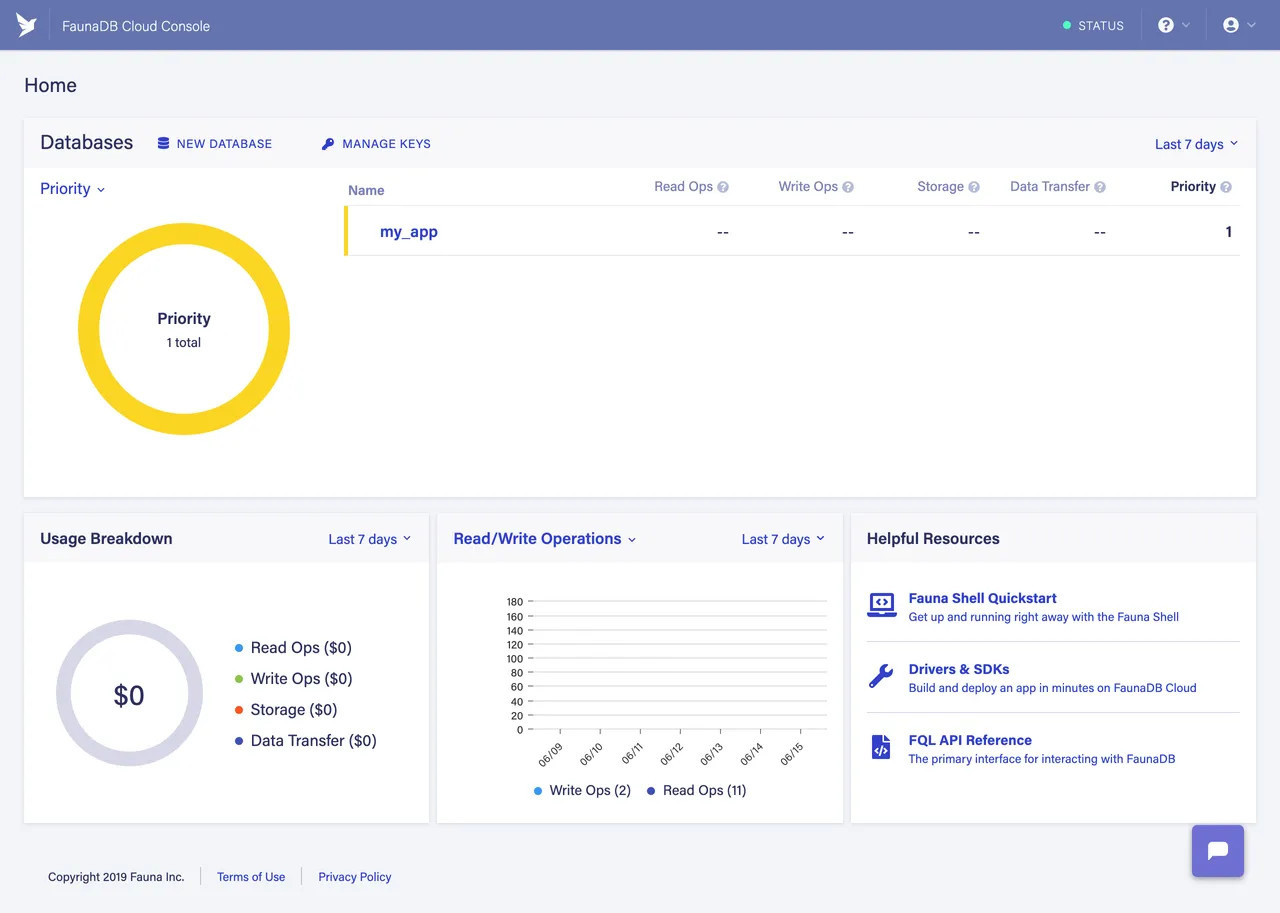The image size is (1280, 913).
Task: Check the green status indicator dot
Action: coord(1067,25)
